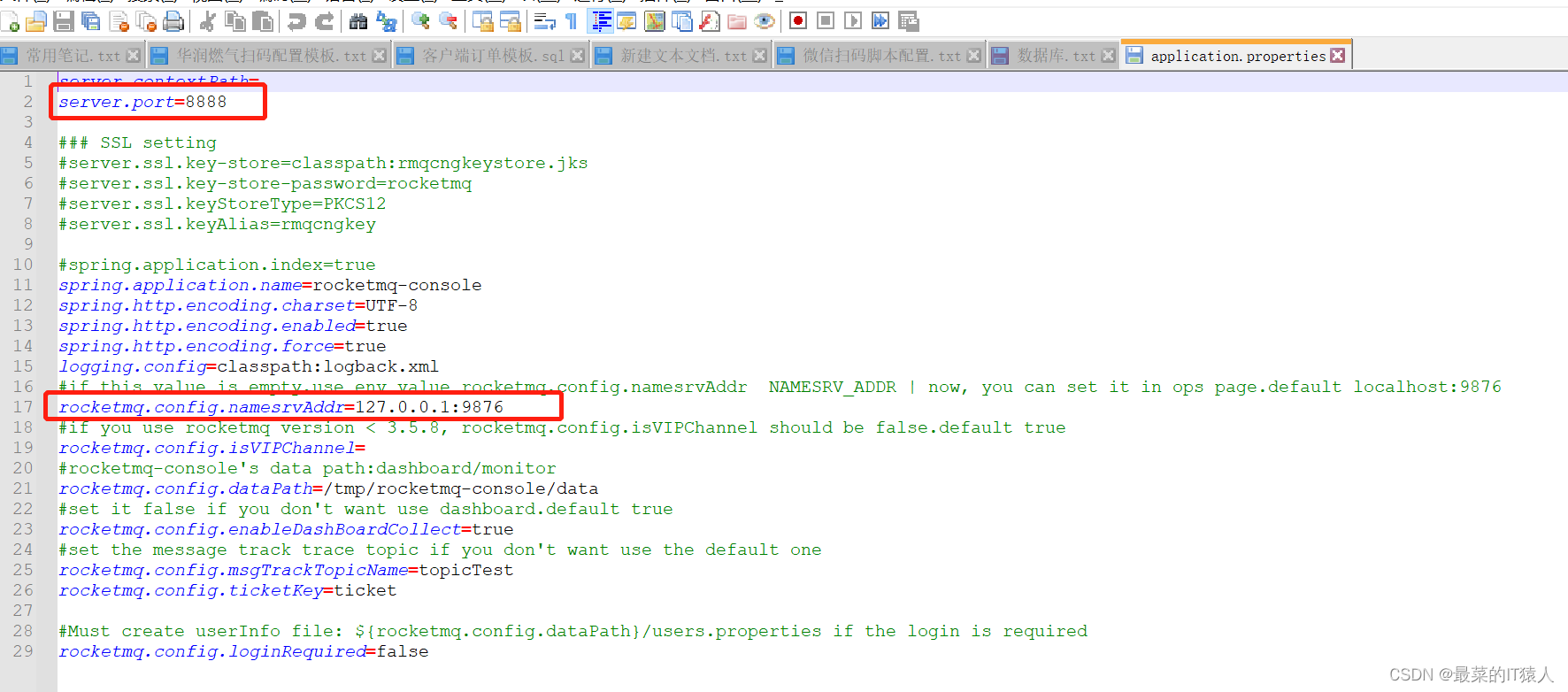This screenshot has width=1568, height=692.
Task: Close the 新建文本文档.txt tab
Action: pyautogui.click(x=760, y=56)
